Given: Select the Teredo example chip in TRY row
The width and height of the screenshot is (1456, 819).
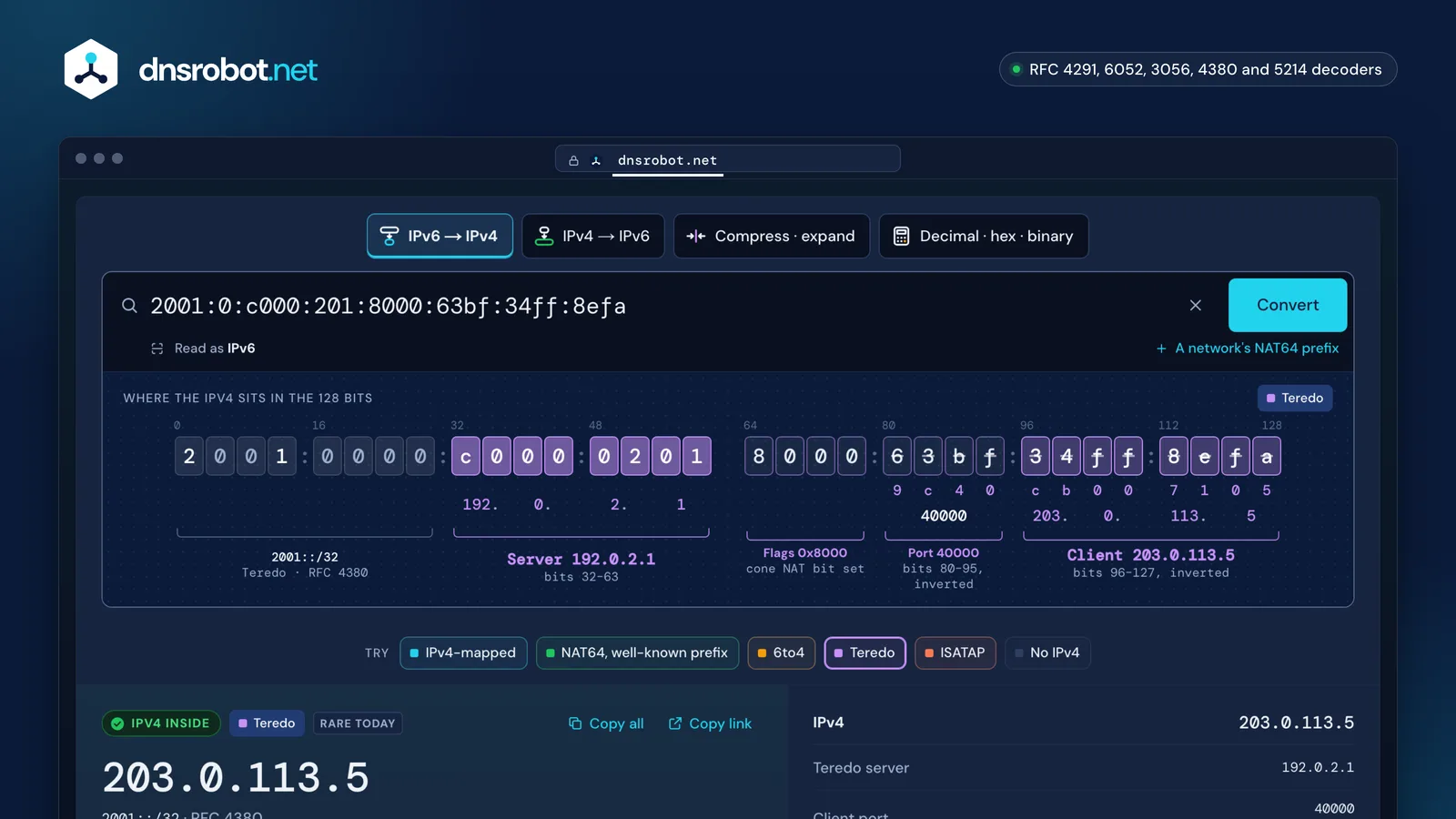Looking at the screenshot, I should [865, 652].
